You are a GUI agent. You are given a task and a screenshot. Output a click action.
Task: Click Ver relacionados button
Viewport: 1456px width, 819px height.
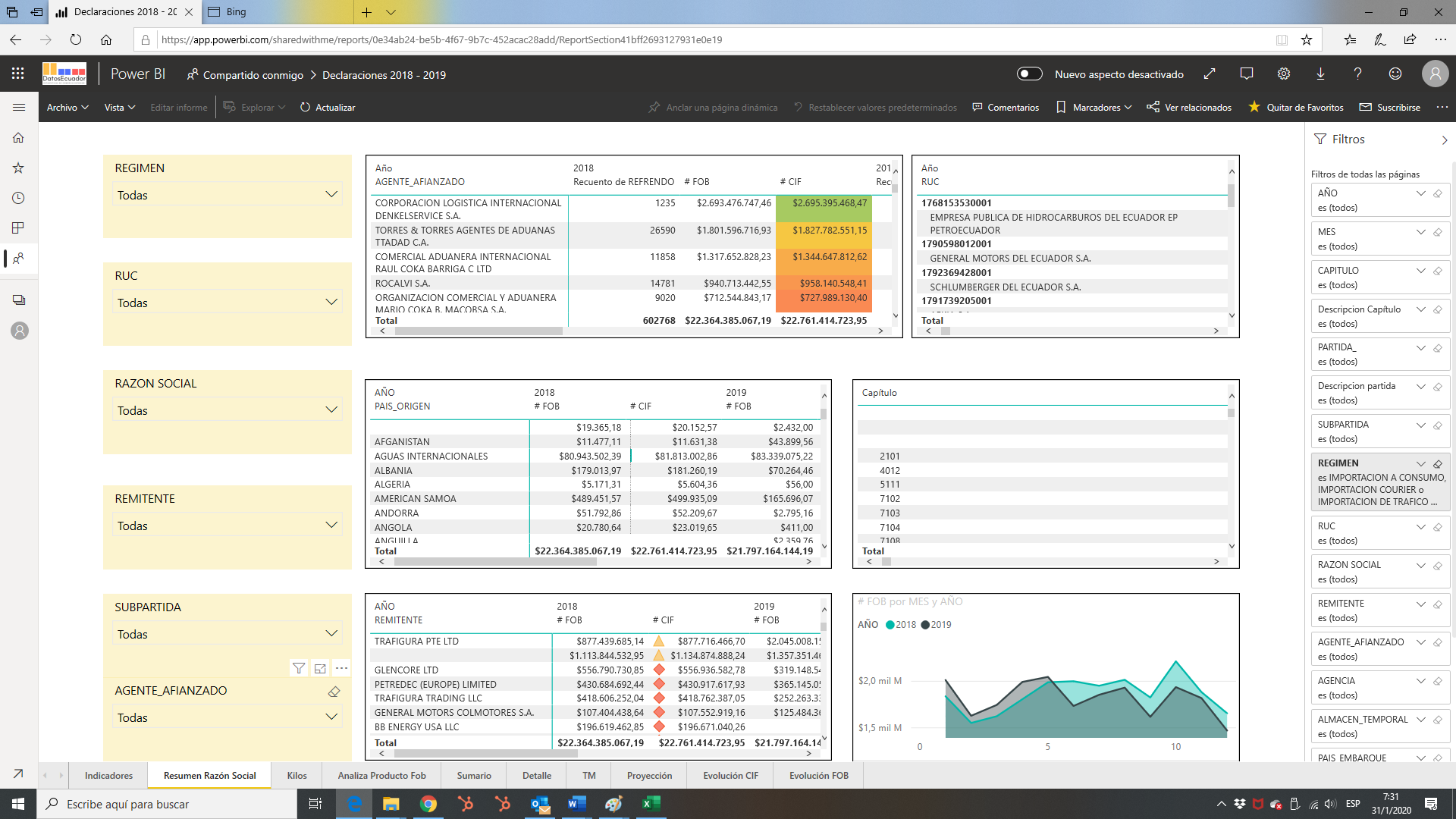click(x=1189, y=107)
